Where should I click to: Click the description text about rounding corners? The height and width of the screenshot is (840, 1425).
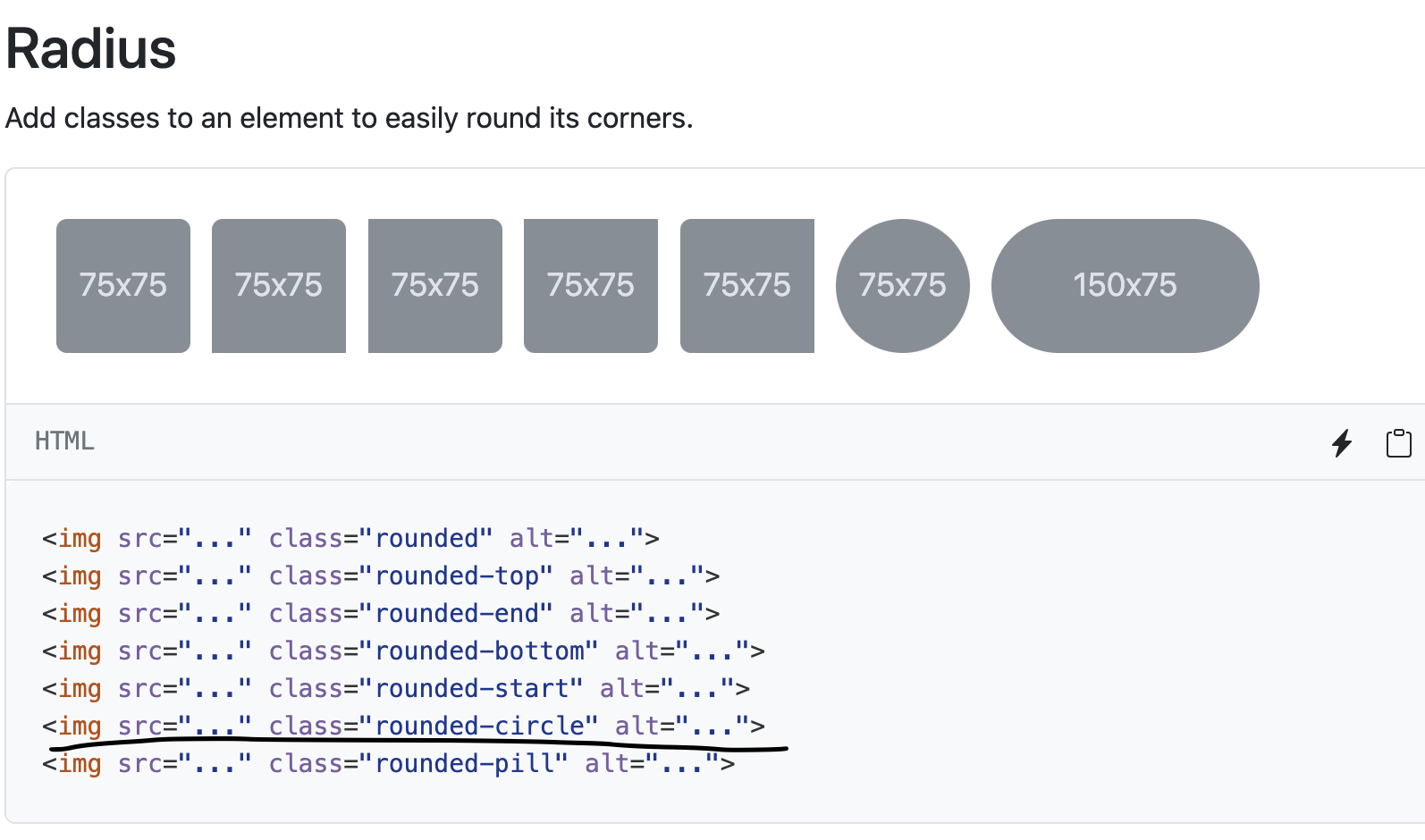[x=350, y=118]
